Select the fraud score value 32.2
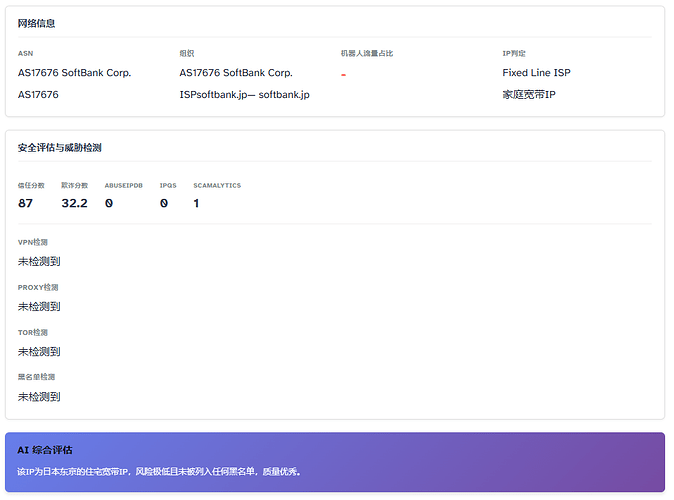 pos(74,203)
